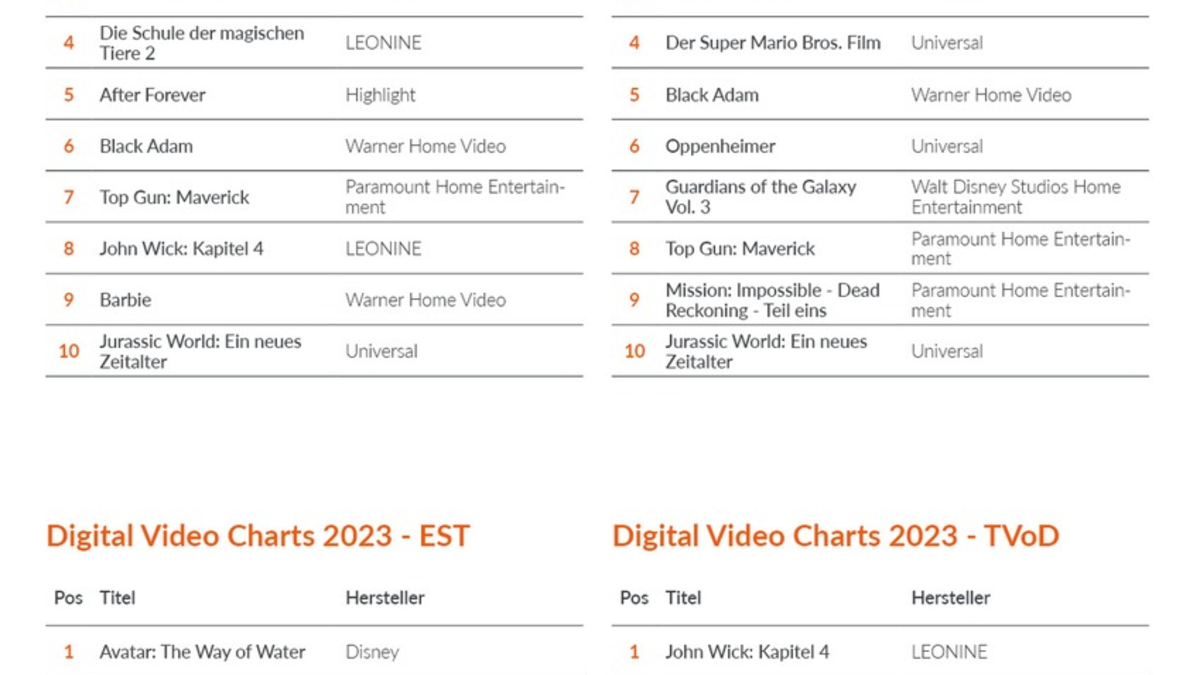Screen dimensions: 1200x675
Task: Click the Titel column header in TVoD table
Action: (683, 598)
